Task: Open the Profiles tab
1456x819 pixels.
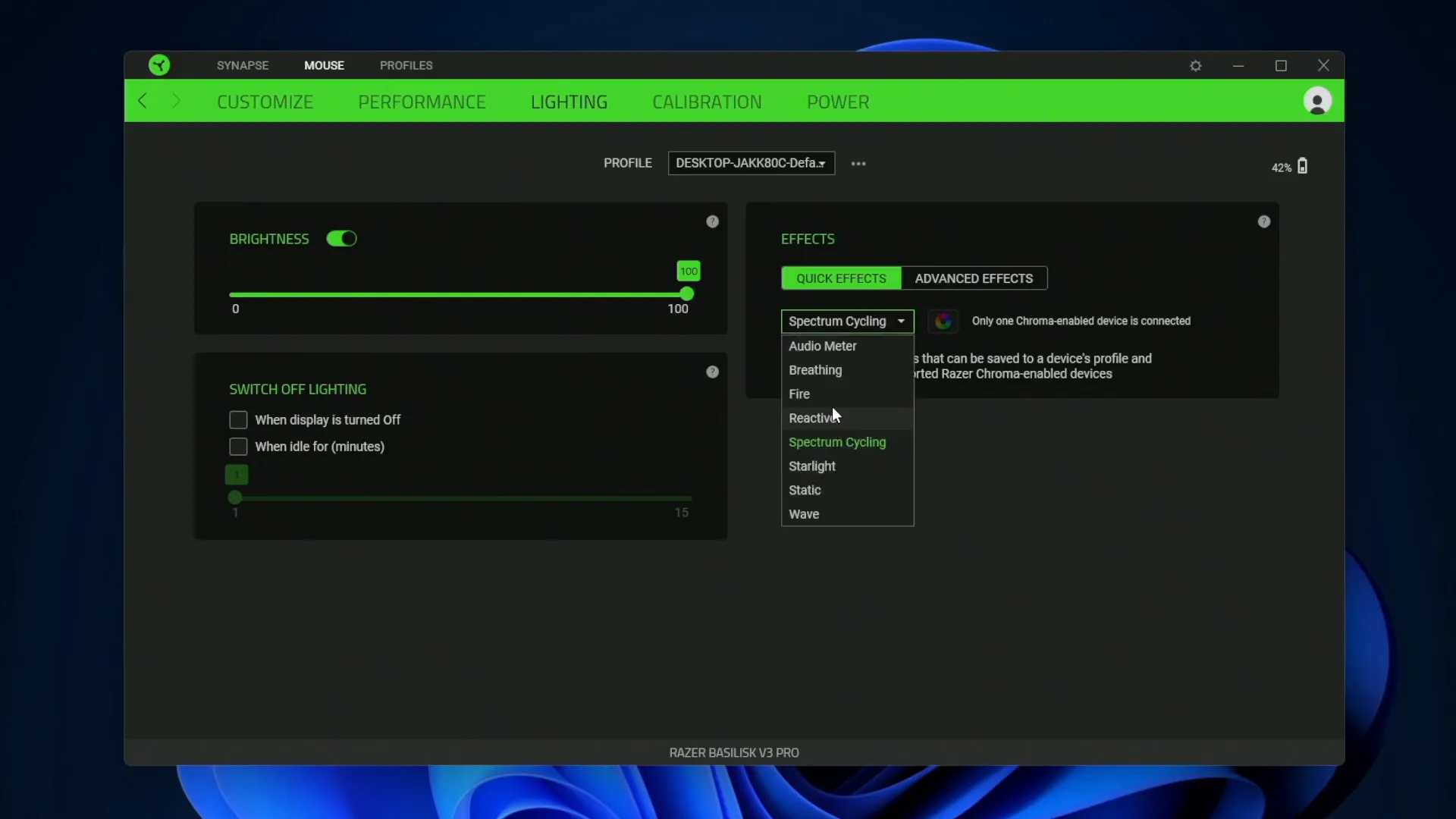Action: [x=406, y=65]
